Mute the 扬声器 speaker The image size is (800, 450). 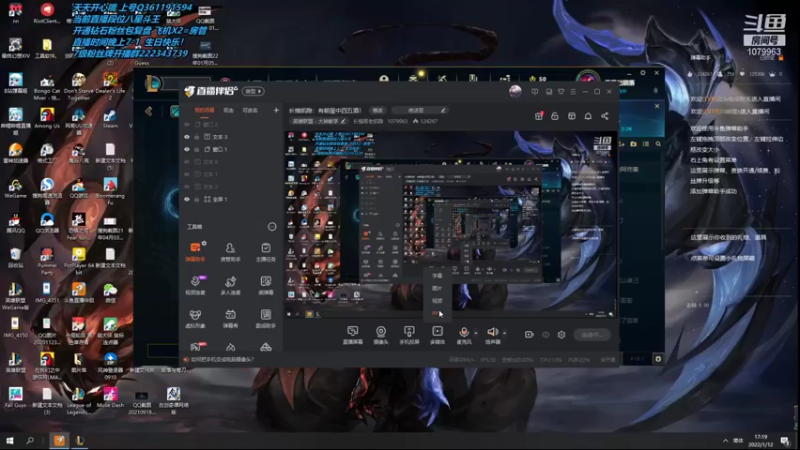pyautogui.click(x=492, y=335)
